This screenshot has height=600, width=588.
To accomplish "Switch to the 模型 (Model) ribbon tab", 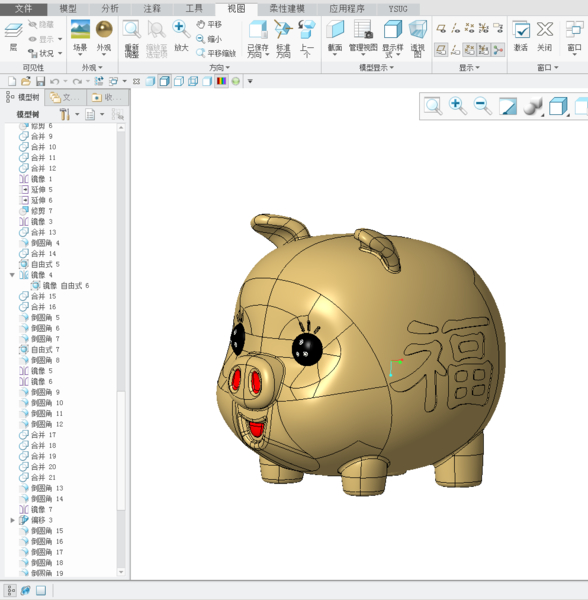I will pos(68,9).
